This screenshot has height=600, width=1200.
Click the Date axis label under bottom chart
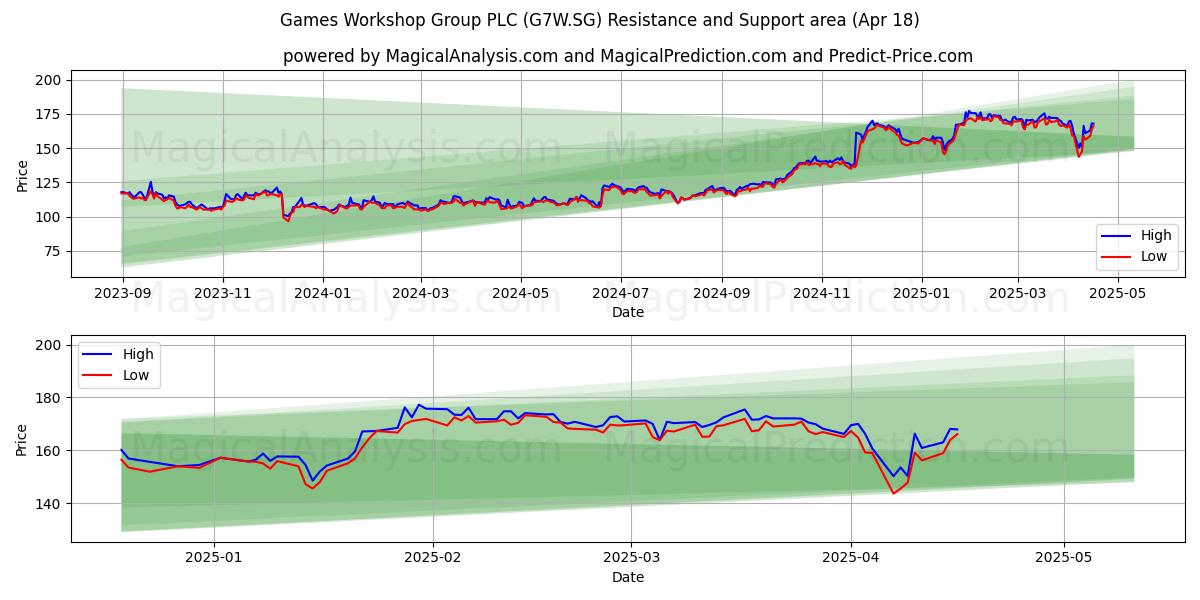click(628, 578)
